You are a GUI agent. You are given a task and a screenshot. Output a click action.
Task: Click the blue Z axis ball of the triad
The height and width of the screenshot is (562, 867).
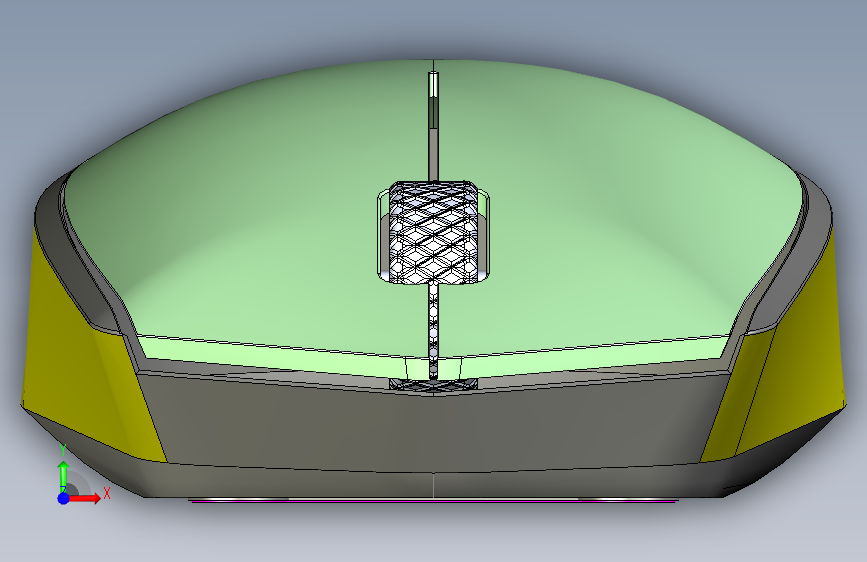(x=64, y=498)
